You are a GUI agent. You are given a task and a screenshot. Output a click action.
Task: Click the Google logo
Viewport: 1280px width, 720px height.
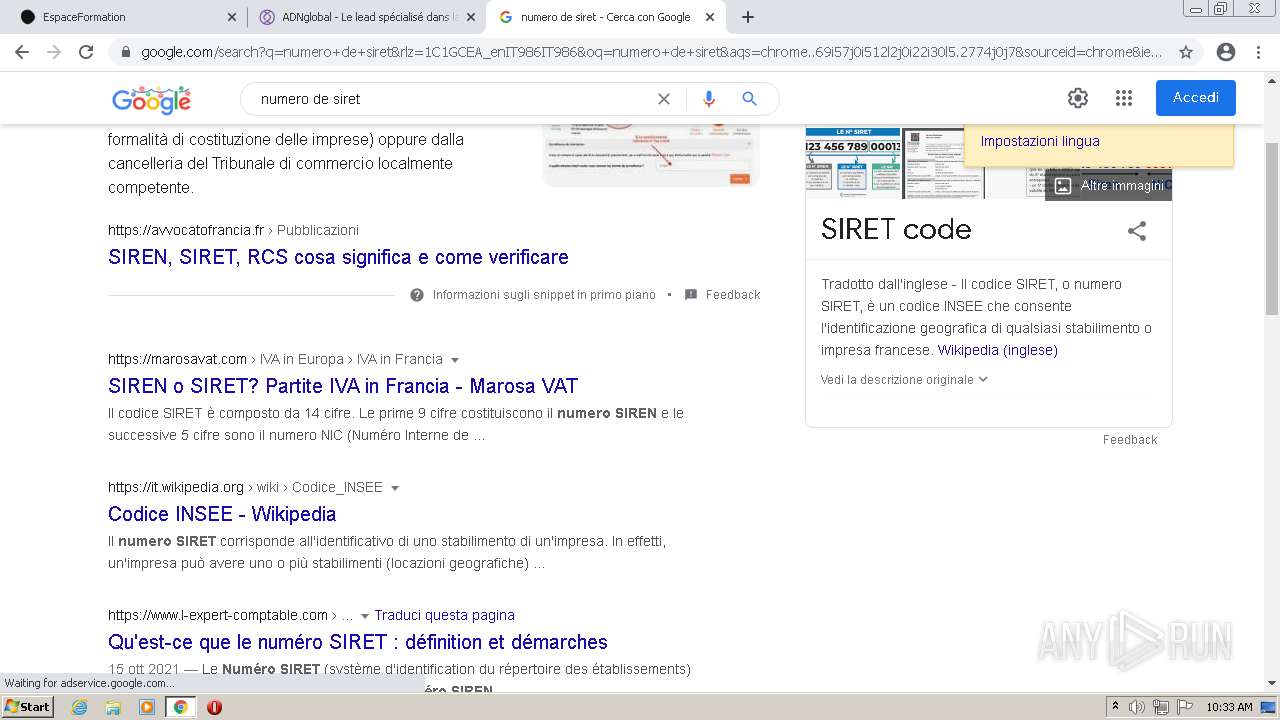(151, 99)
